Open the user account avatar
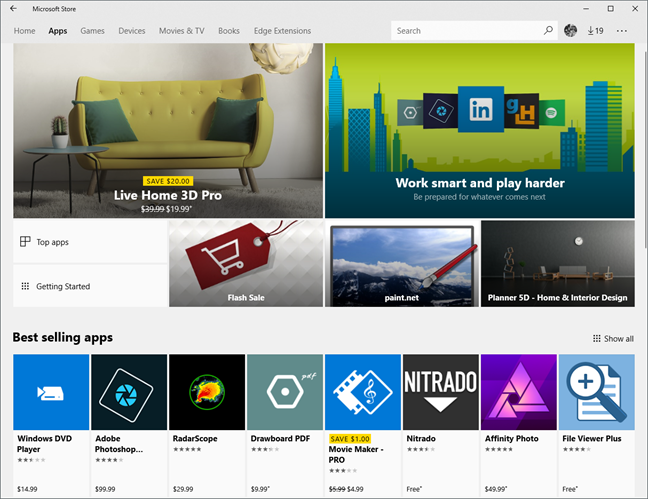This screenshot has width=648, height=499. [571, 30]
